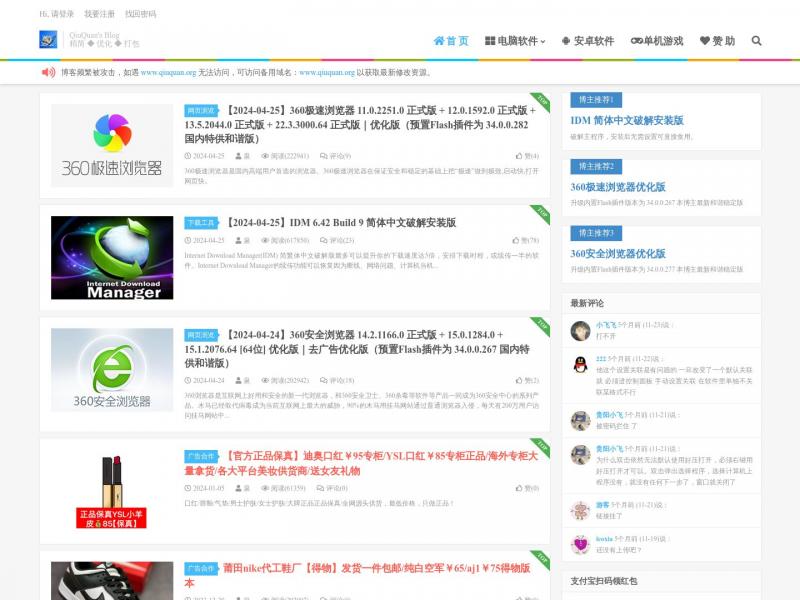Expand the 电脑软件 dropdown menu

click(x=515, y=41)
